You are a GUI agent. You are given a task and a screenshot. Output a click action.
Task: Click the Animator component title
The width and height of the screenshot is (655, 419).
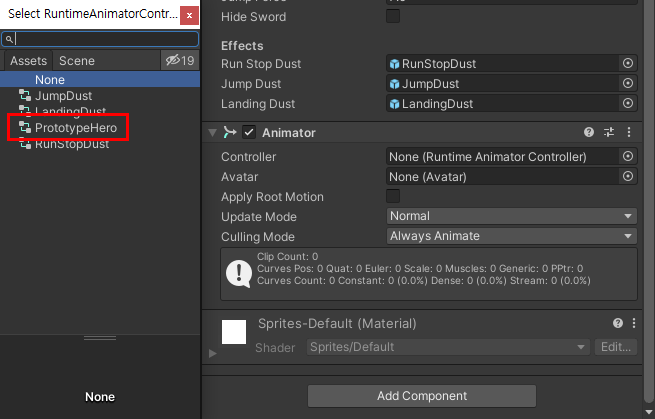point(289,133)
